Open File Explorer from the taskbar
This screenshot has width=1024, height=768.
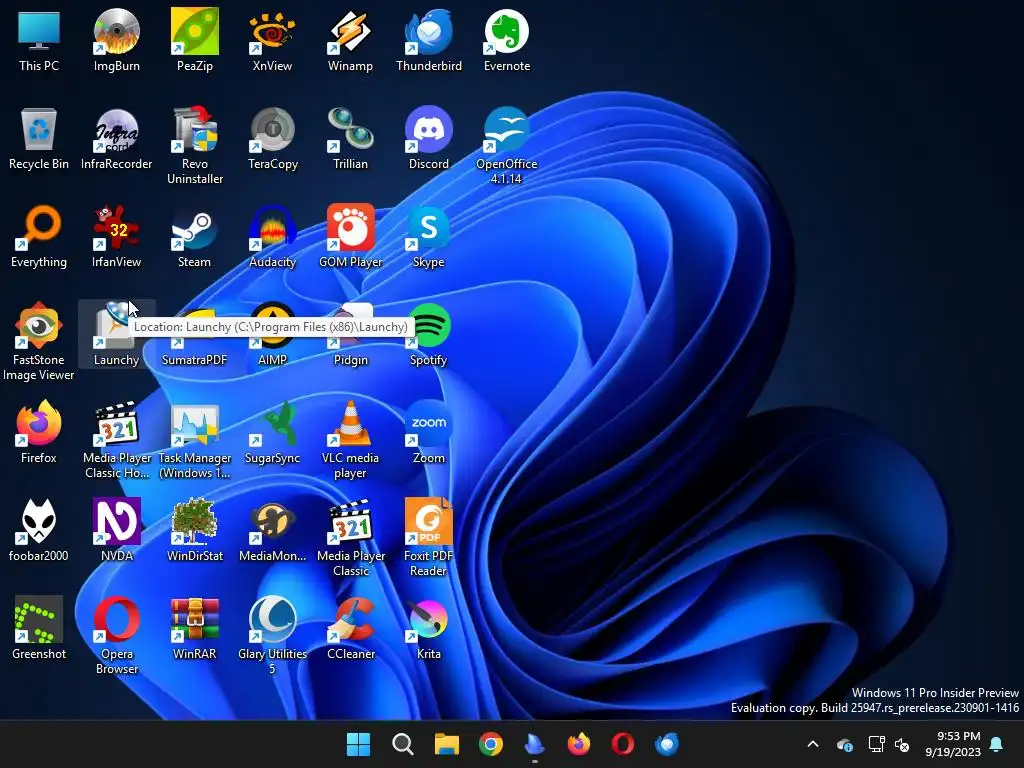[447, 744]
